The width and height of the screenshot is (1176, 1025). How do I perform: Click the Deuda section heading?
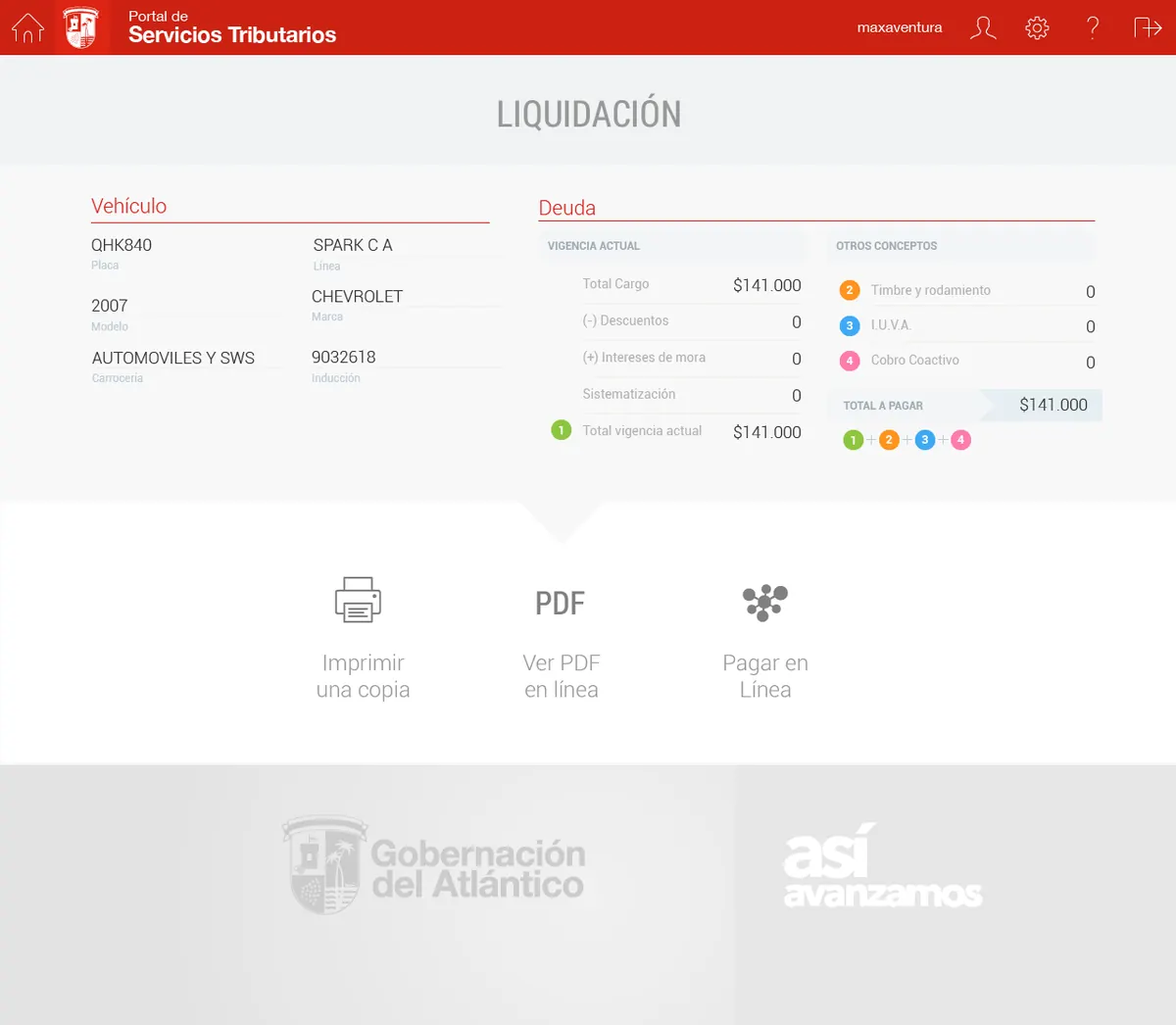(567, 208)
